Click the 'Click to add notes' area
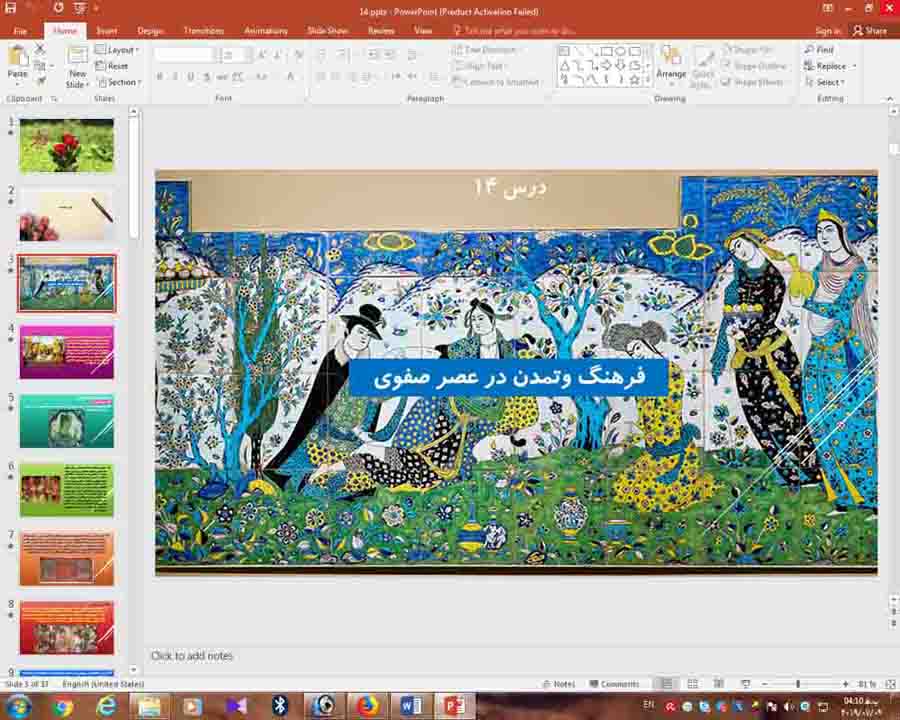The image size is (900, 720). (192, 656)
